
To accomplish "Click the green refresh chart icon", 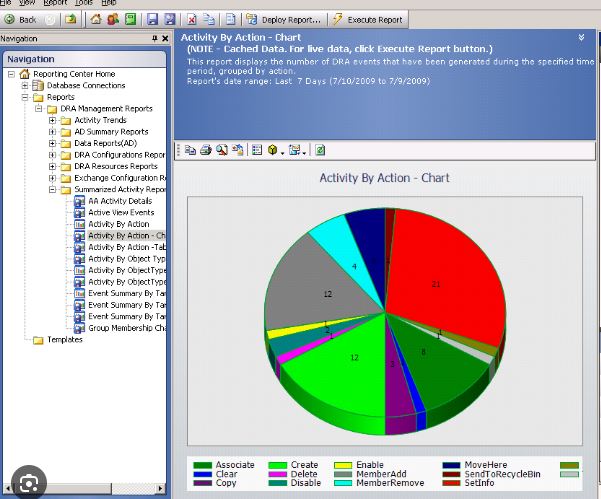I will pos(320,150).
